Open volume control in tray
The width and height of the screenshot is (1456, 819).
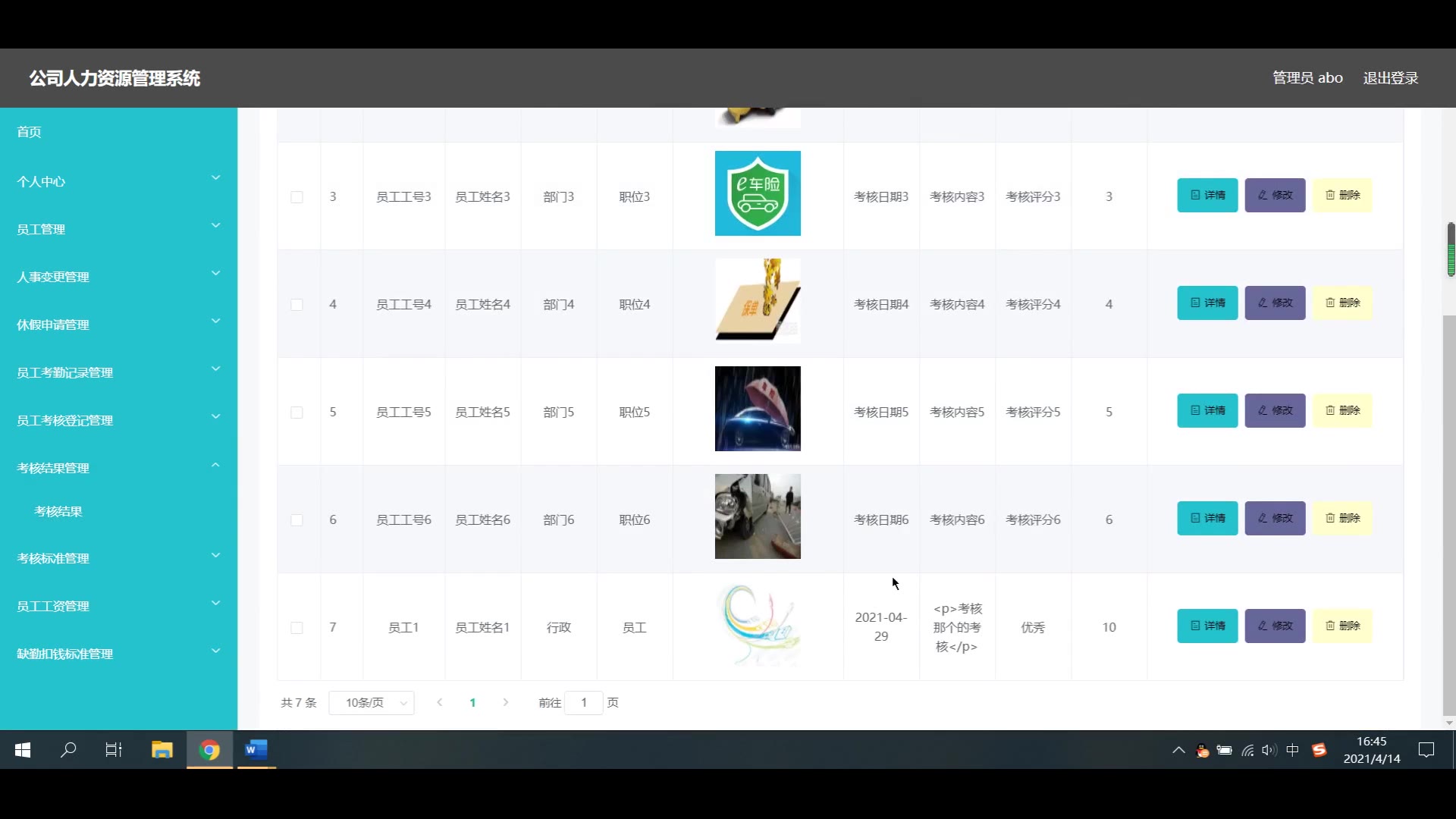pyautogui.click(x=1269, y=750)
